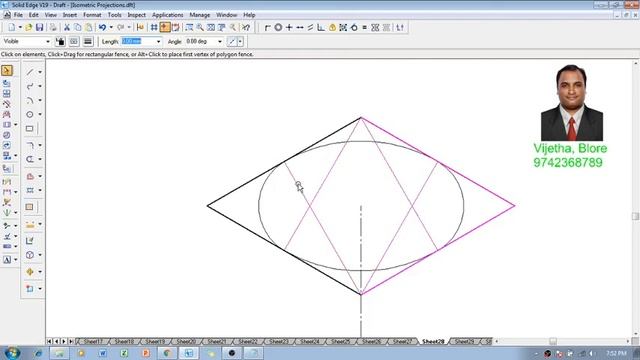Toggle the line width button in the ribbon
Image resolution: width=640 pixels, height=360 pixels.
coord(88,42)
